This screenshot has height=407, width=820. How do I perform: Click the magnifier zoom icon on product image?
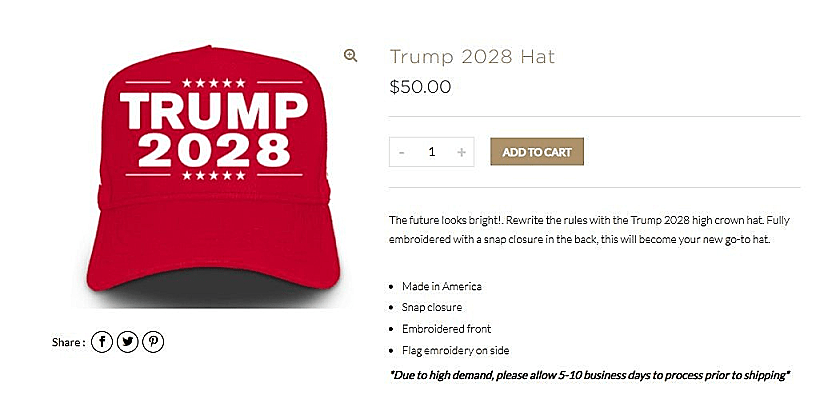[350, 55]
